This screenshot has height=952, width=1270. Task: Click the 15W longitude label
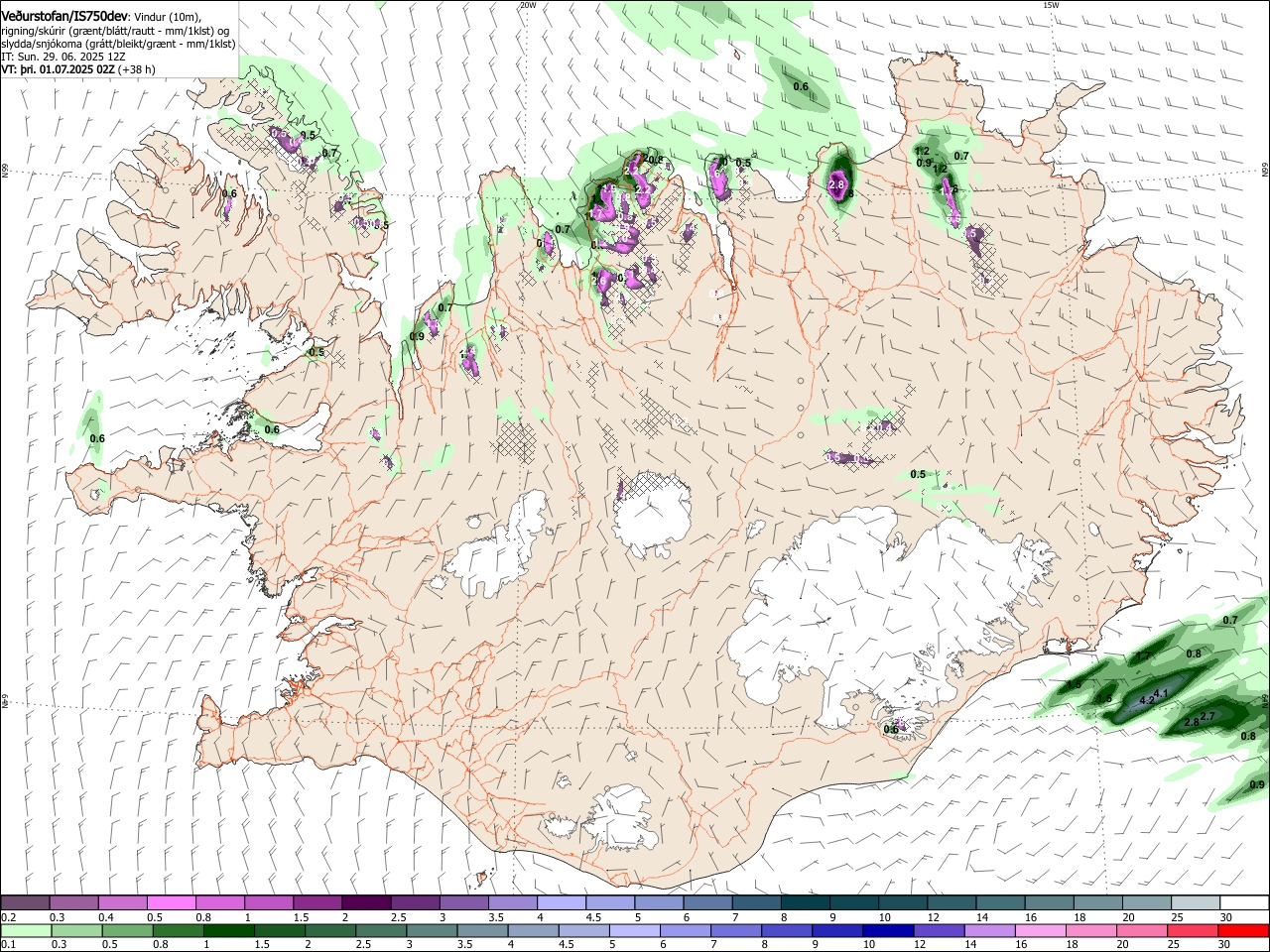(1050, 5)
